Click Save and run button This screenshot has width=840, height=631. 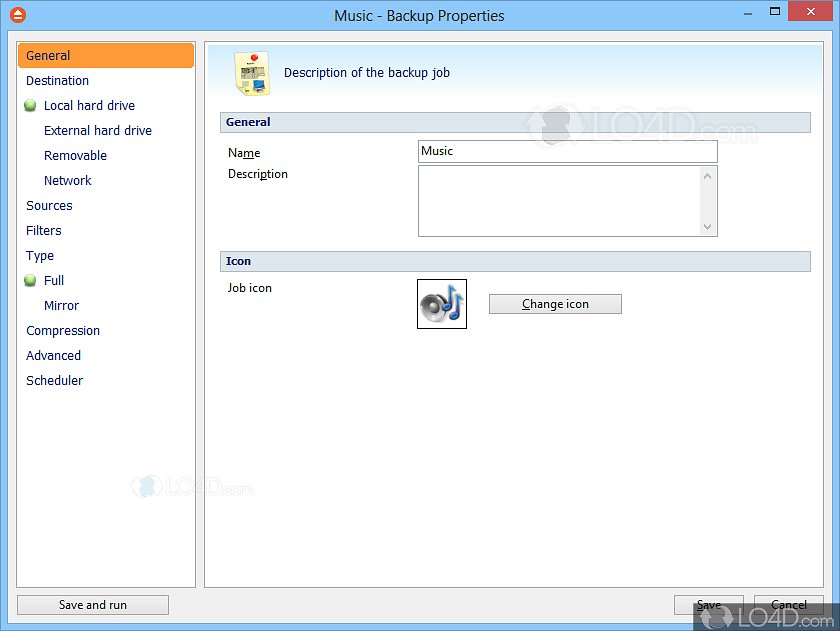click(x=93, y=605)
